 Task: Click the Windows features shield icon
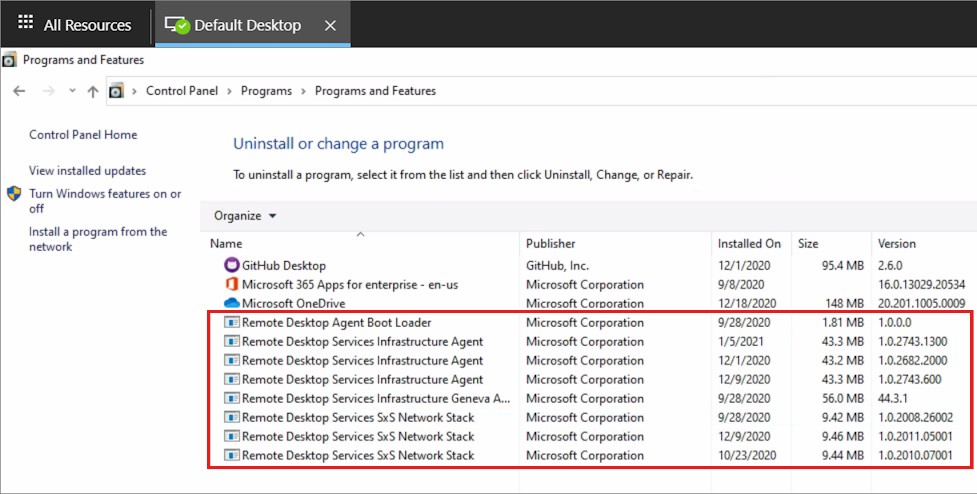pyautogui.click(x=14, y=193)
